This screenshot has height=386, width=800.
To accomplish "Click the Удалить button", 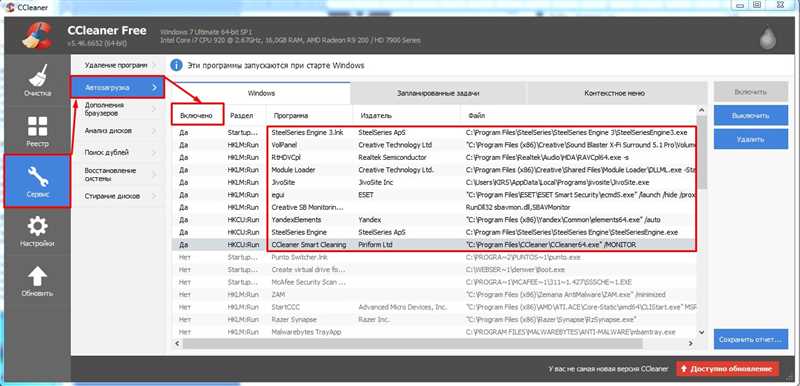I will coord(751,139).
